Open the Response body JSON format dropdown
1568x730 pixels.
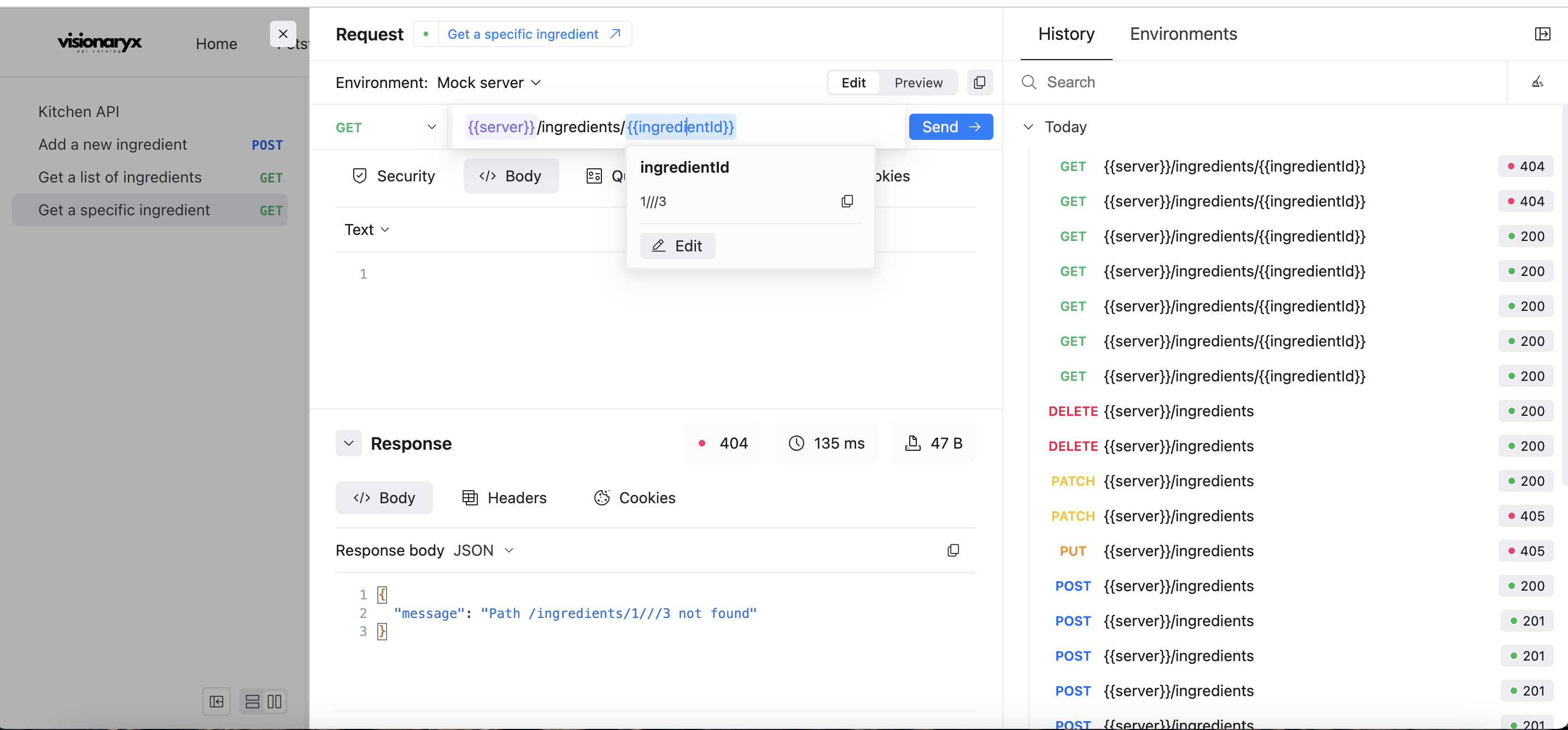[x=483, y=551]
